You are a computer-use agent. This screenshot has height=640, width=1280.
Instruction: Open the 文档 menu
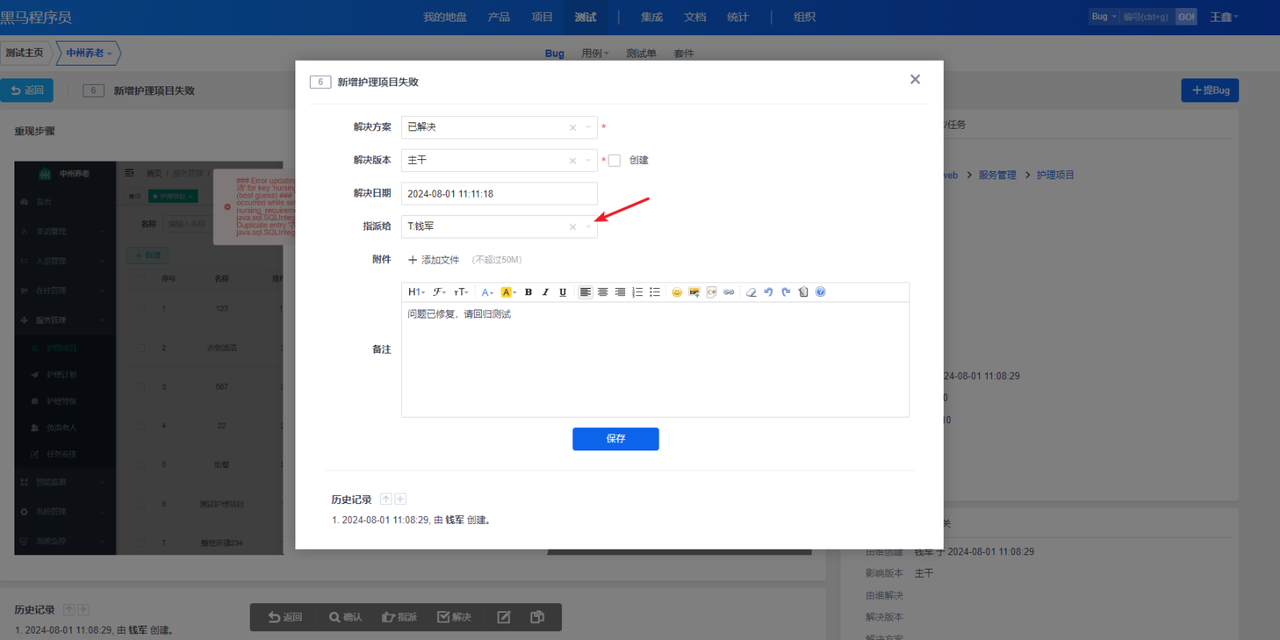click(695, 17)
